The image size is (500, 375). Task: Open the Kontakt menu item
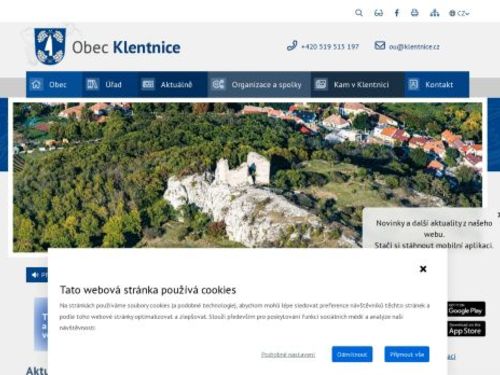coord(437,84)
